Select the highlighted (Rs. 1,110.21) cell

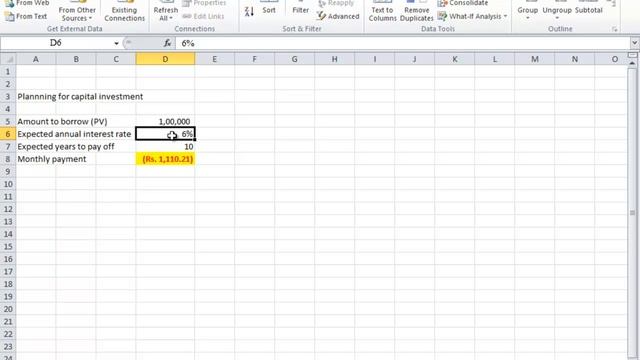click(x=165, y=159)
